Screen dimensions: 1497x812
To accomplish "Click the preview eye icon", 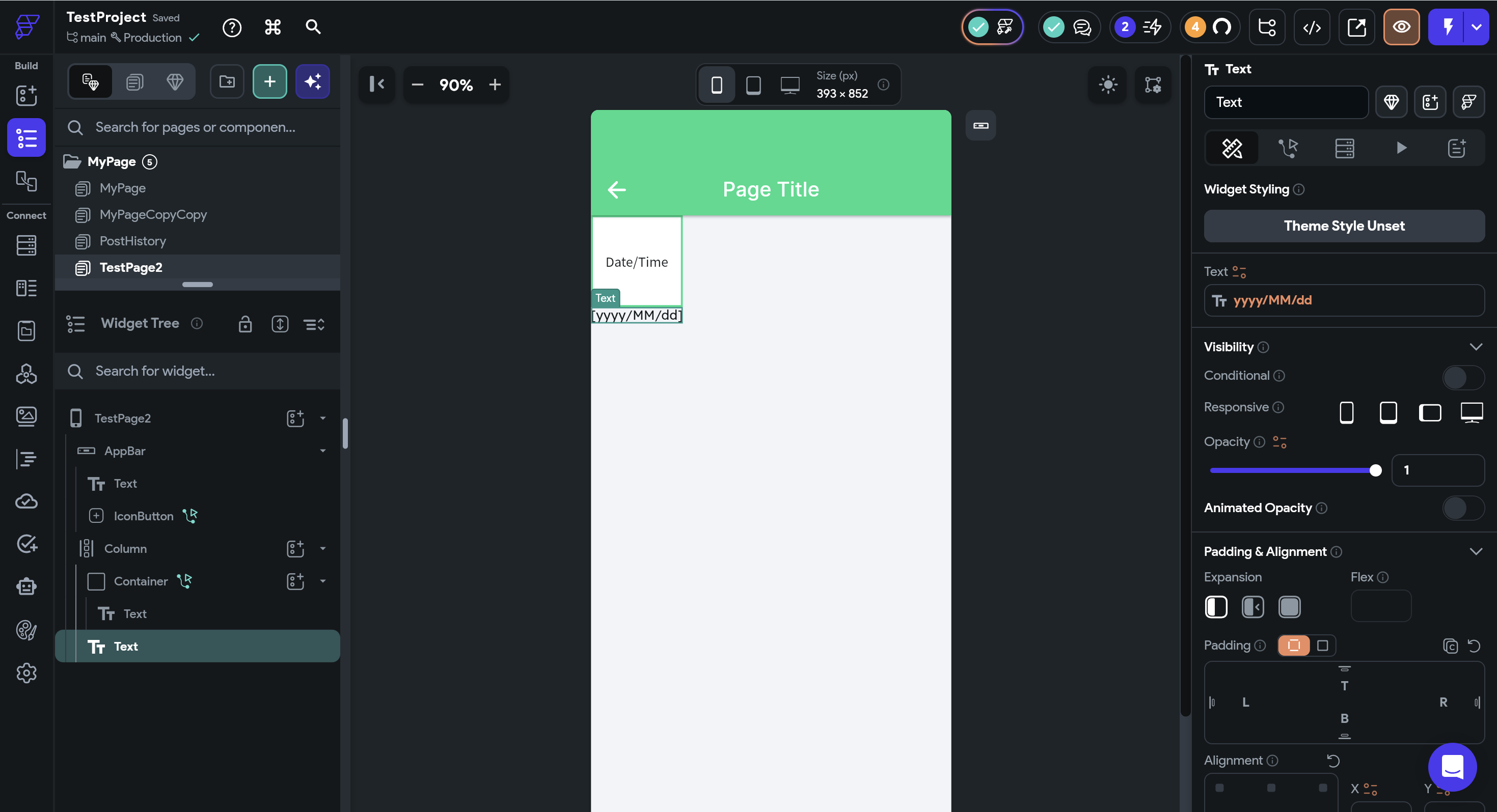I will pos(1401,27).
